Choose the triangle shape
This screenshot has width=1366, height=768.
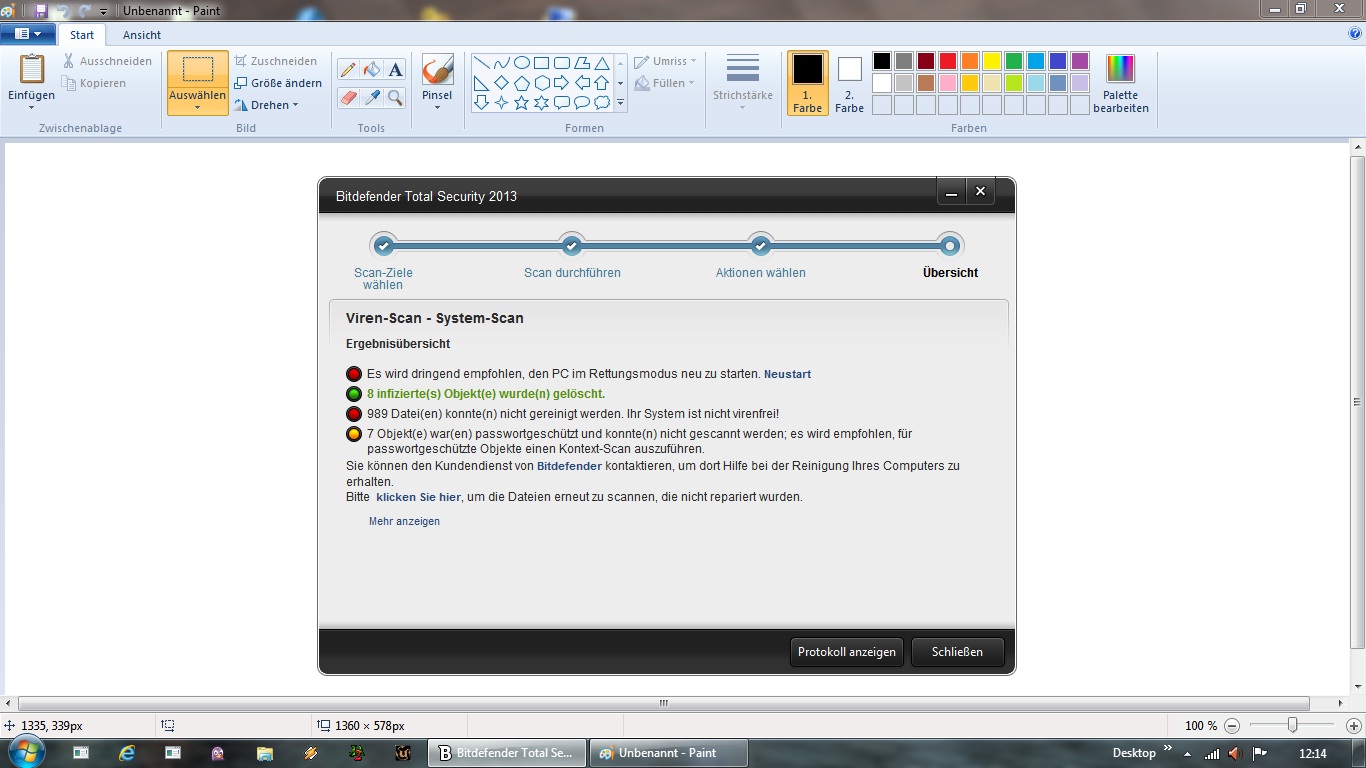(x=601, y=63)
